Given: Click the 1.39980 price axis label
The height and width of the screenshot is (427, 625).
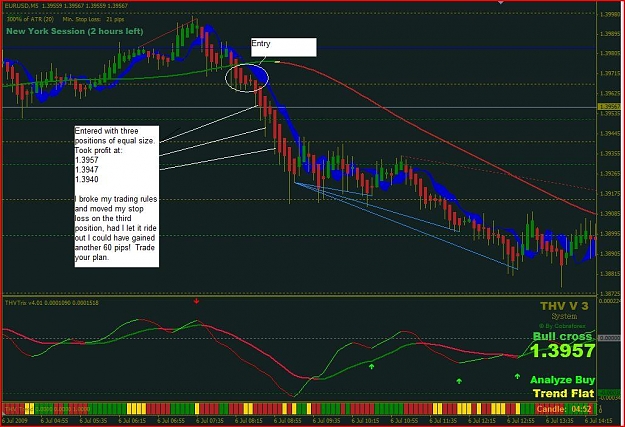Looking at the screenshot, I should tap(610, 14).
